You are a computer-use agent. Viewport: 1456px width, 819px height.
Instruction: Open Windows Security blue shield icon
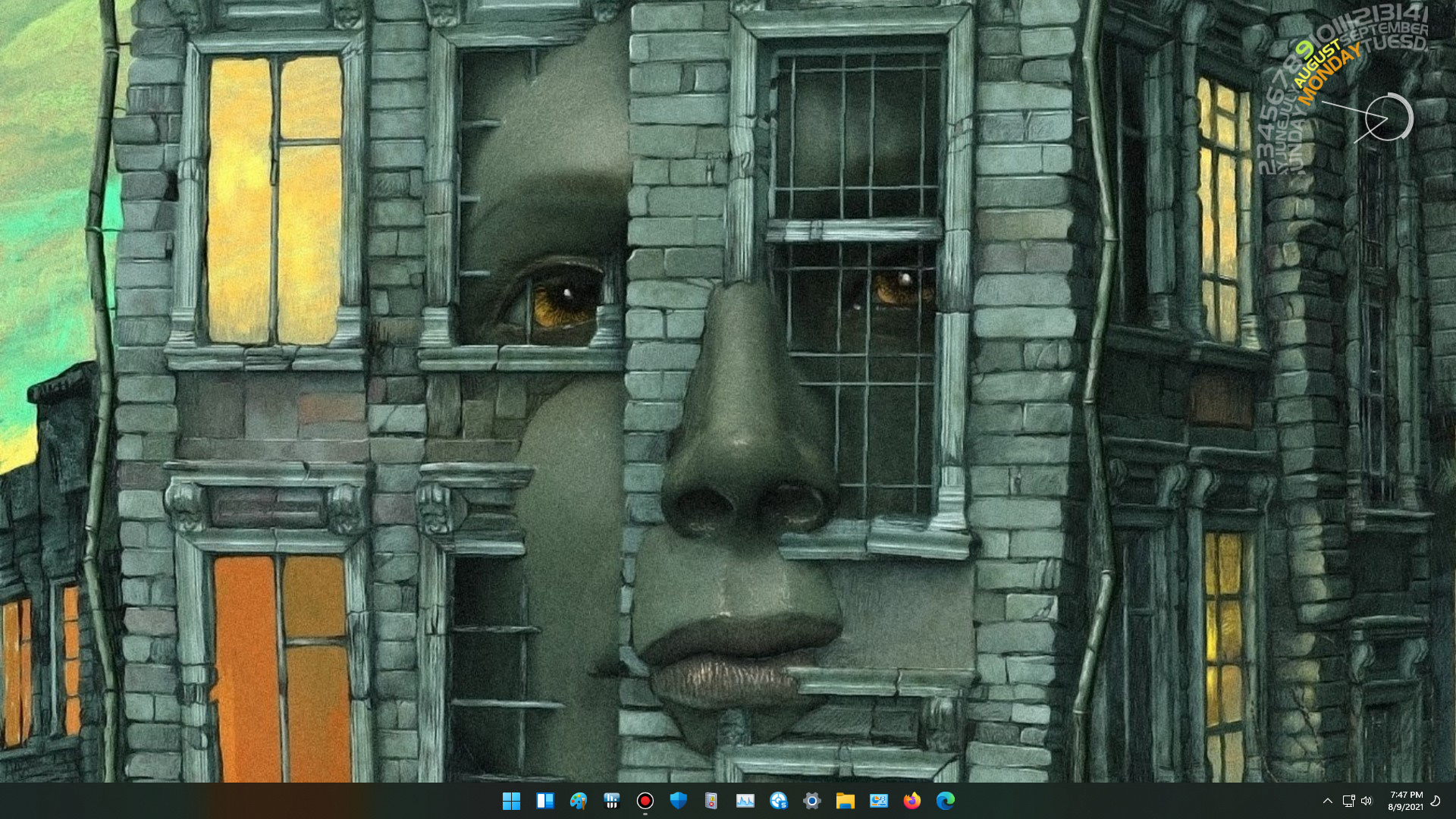pyautogui.click(x=678, y=801)
